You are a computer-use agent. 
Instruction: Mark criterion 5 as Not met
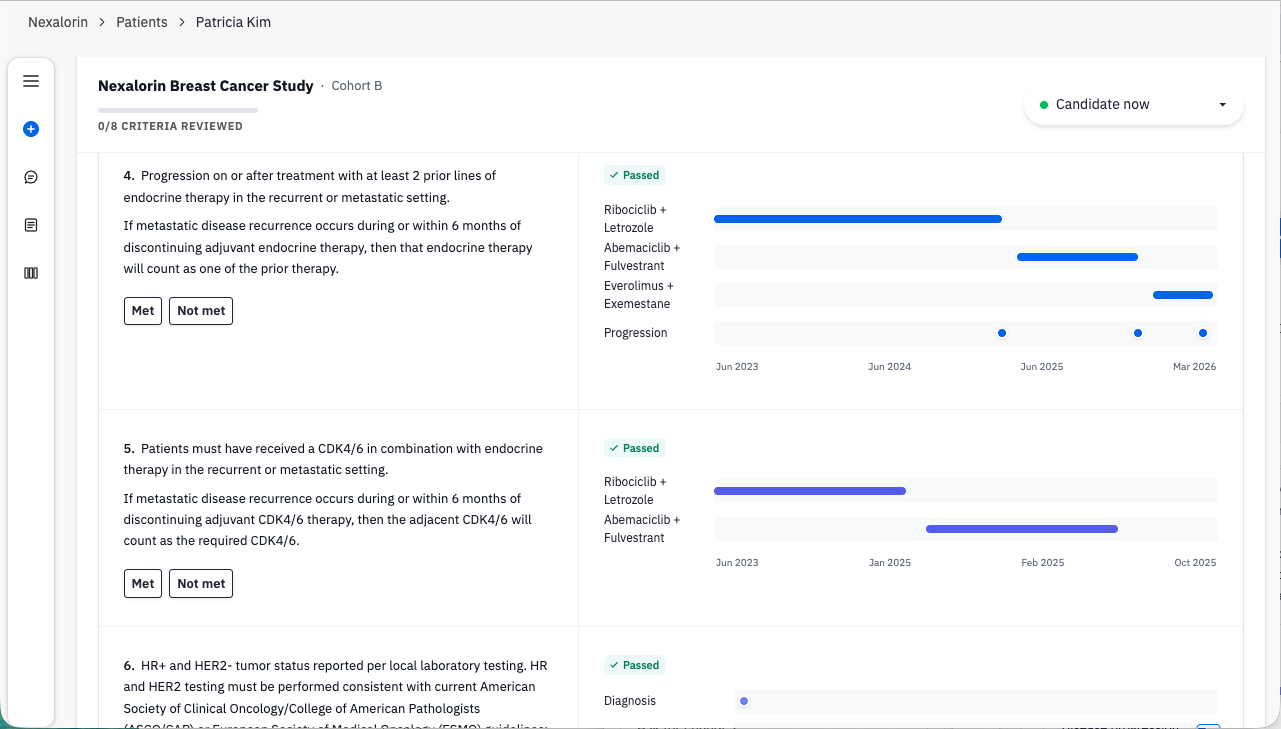point(201,584)
